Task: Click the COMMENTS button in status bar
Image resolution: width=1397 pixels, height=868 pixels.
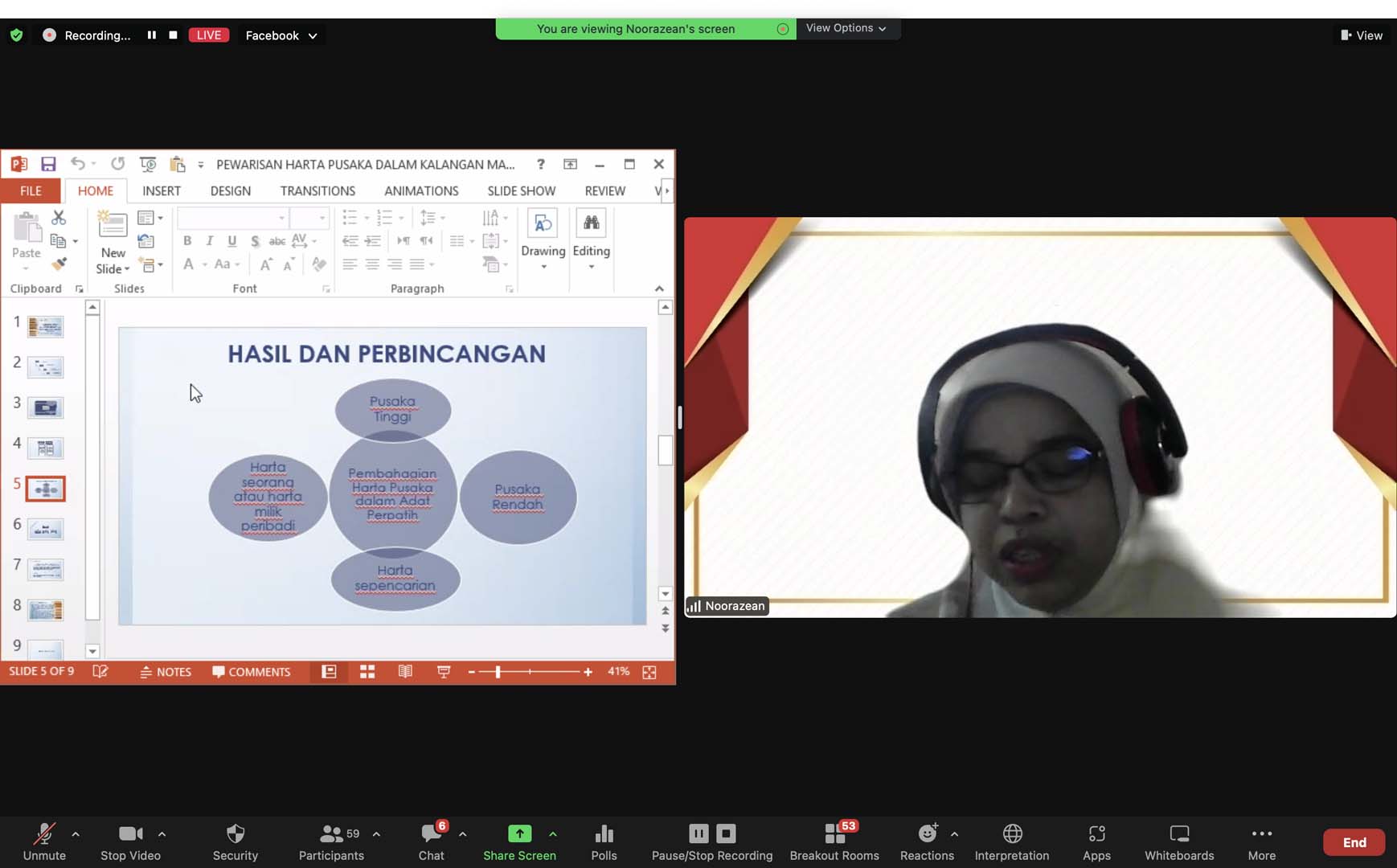Action: click(252, 672)
